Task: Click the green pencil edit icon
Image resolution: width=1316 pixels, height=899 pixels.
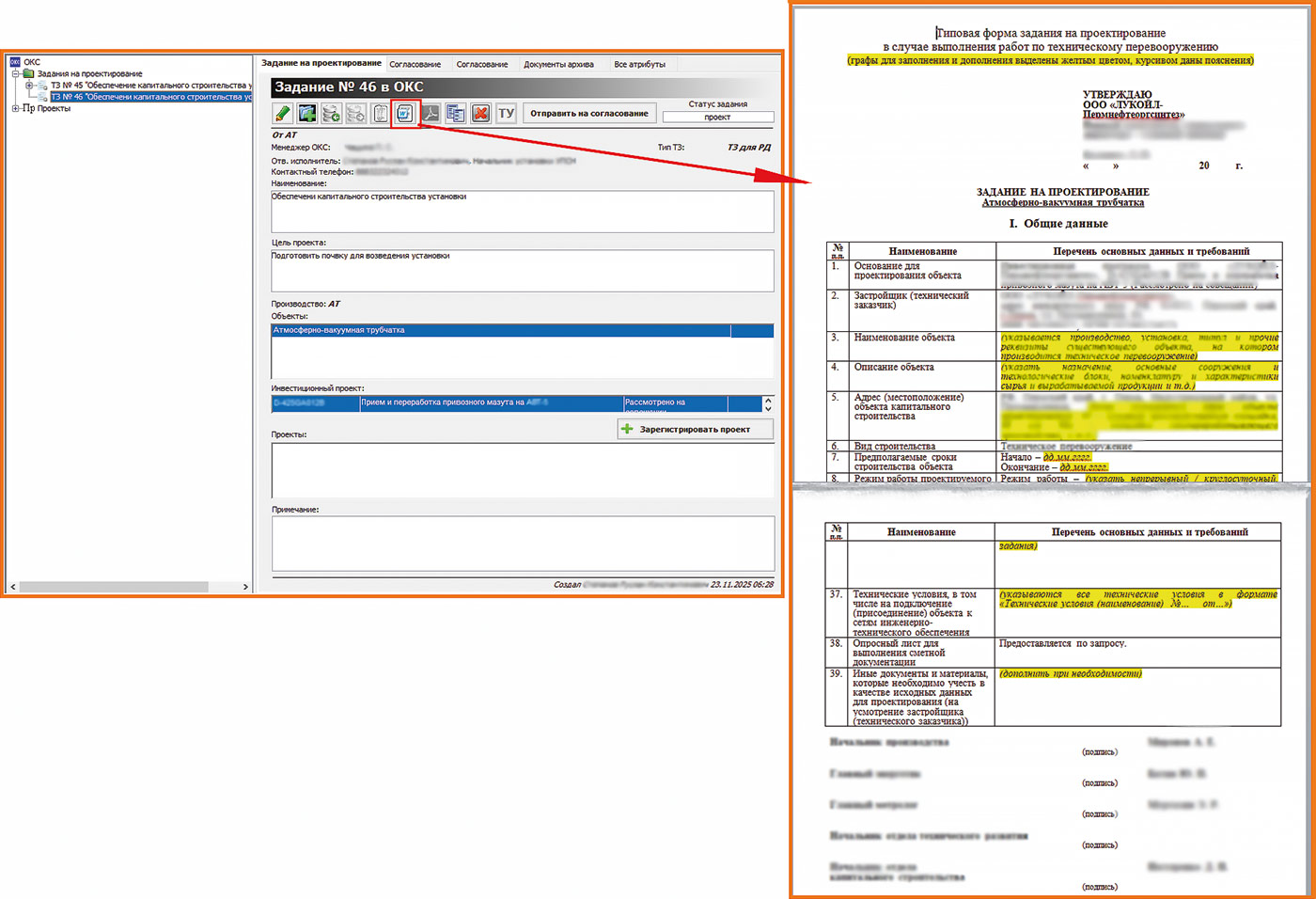Action: [x=282, y=114]
